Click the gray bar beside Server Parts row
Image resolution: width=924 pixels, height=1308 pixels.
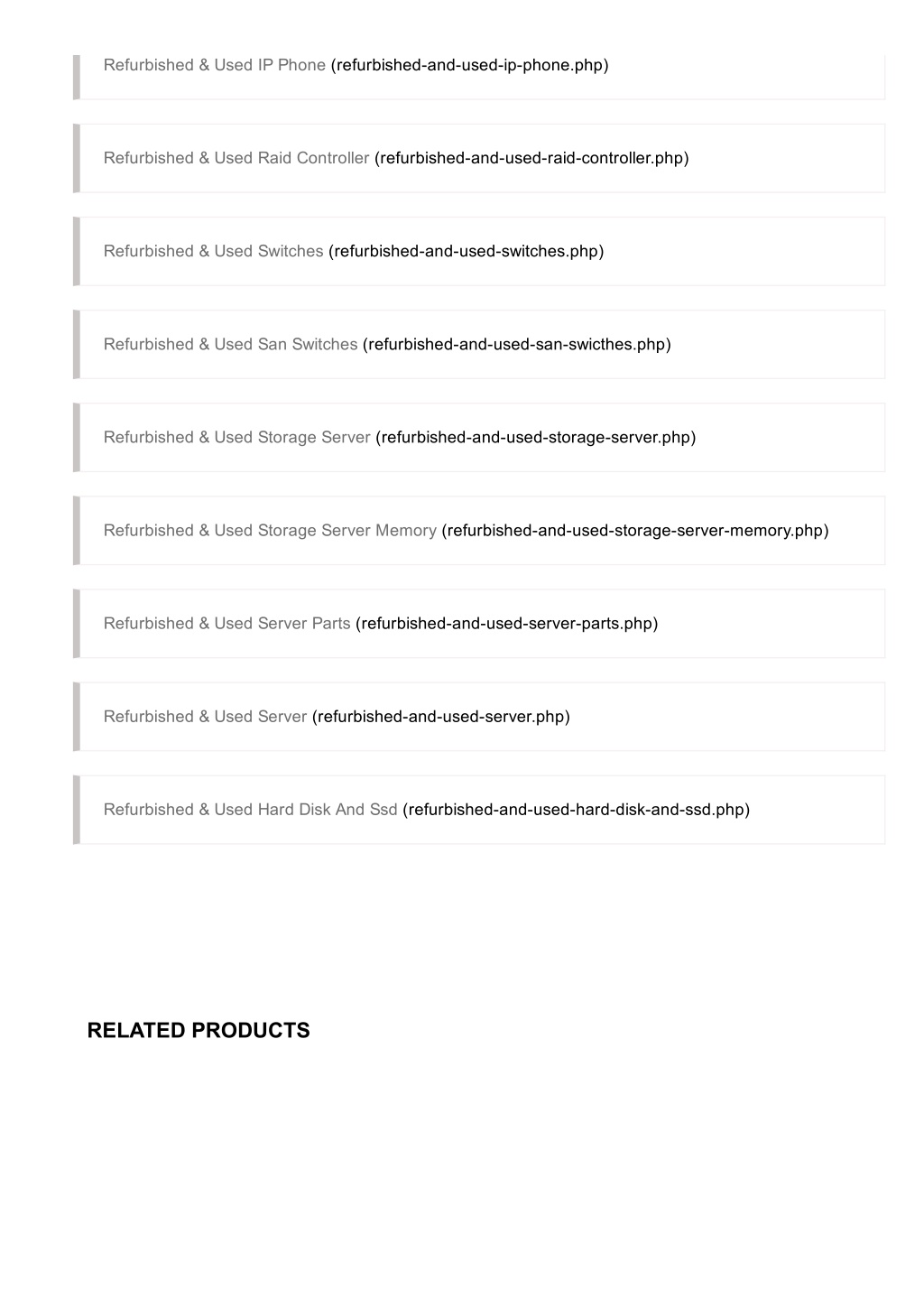click(x=77, y=623)
